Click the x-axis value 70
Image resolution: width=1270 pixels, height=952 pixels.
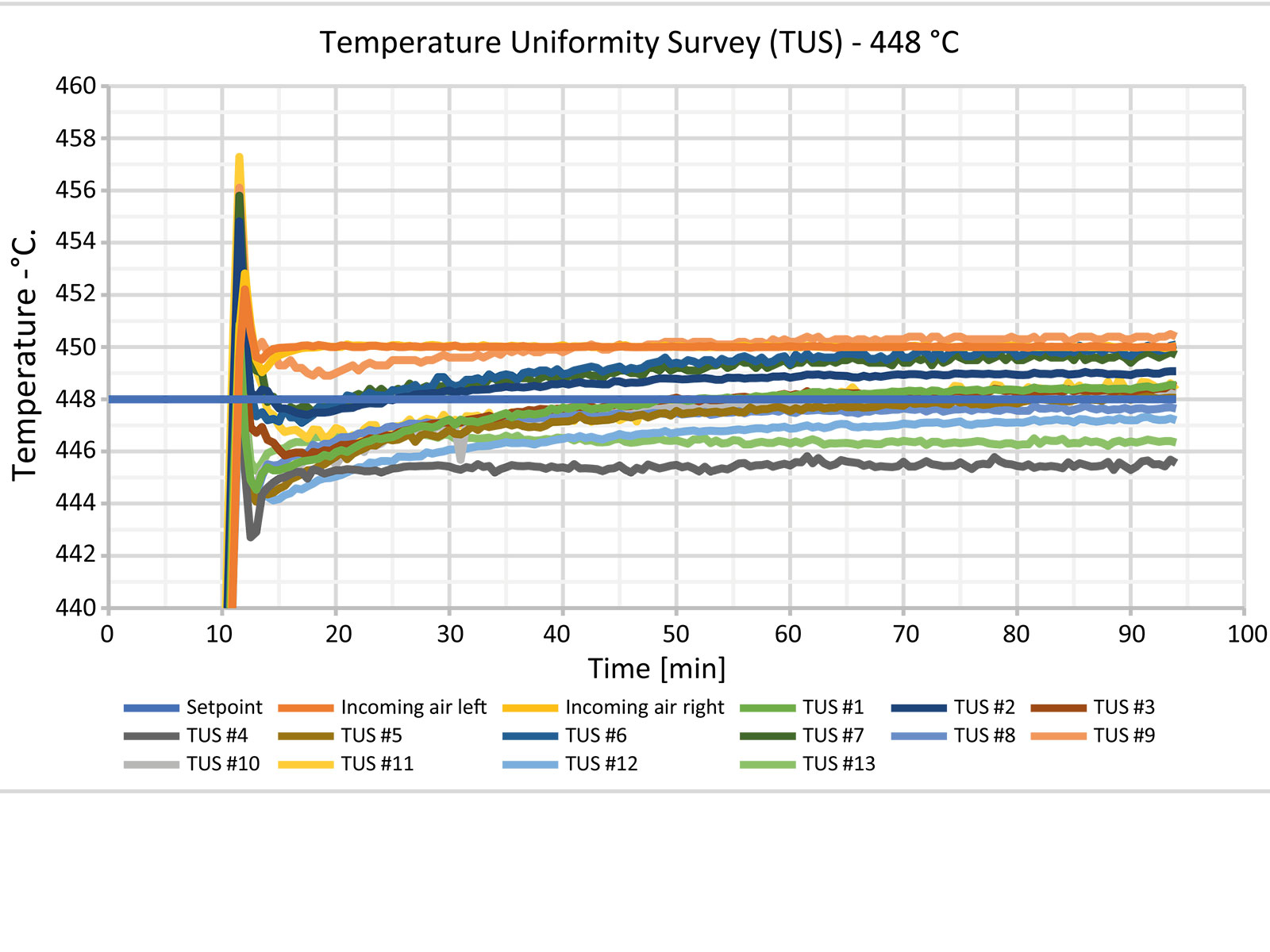click(905, 634)
